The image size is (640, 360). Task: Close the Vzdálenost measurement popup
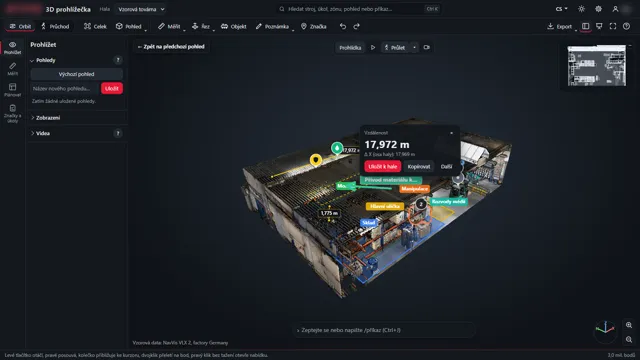[x=451, y=133]
